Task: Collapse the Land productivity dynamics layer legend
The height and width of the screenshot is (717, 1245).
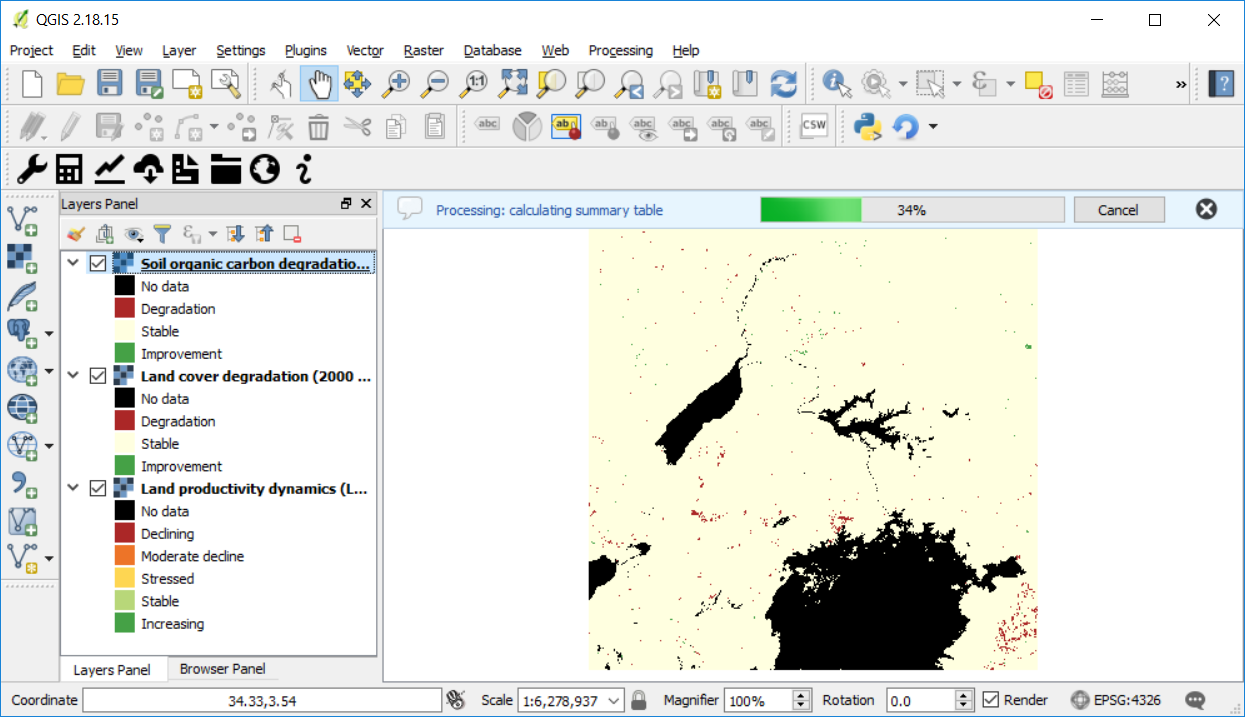Action: (x=71, y=488)
